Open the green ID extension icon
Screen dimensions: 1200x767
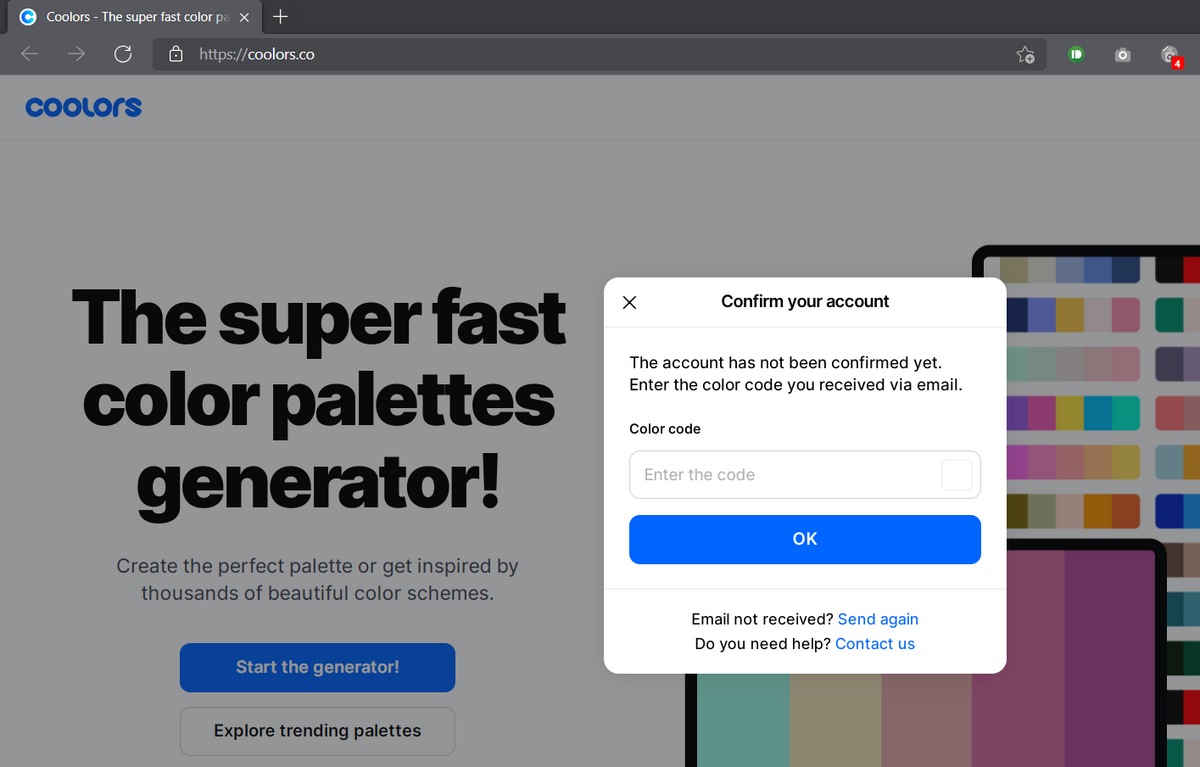click(1076, 54)
